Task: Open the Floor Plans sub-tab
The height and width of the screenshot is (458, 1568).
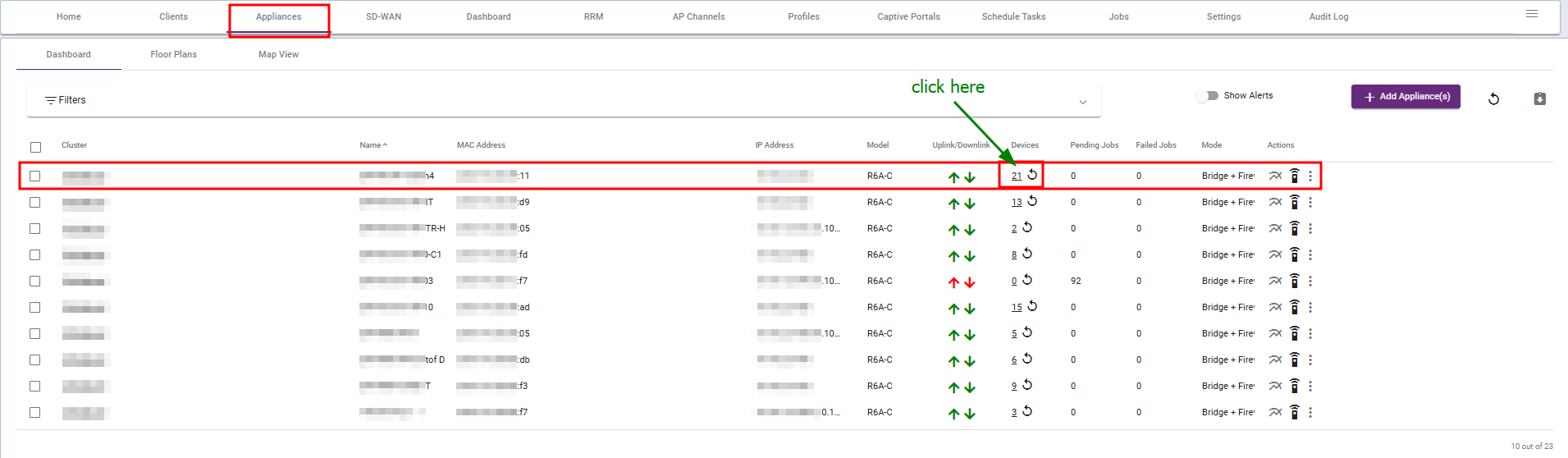Action: (174, 54)
